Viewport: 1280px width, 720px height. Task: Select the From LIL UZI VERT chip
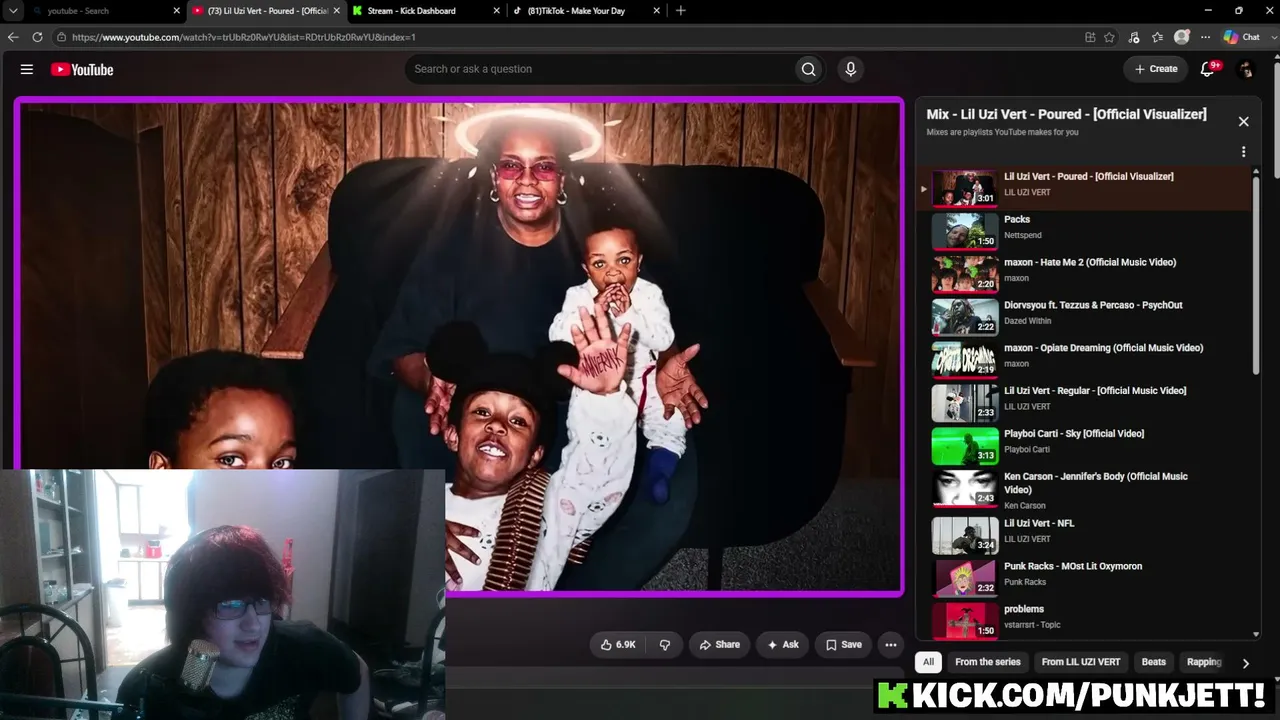click(1081, 662)
